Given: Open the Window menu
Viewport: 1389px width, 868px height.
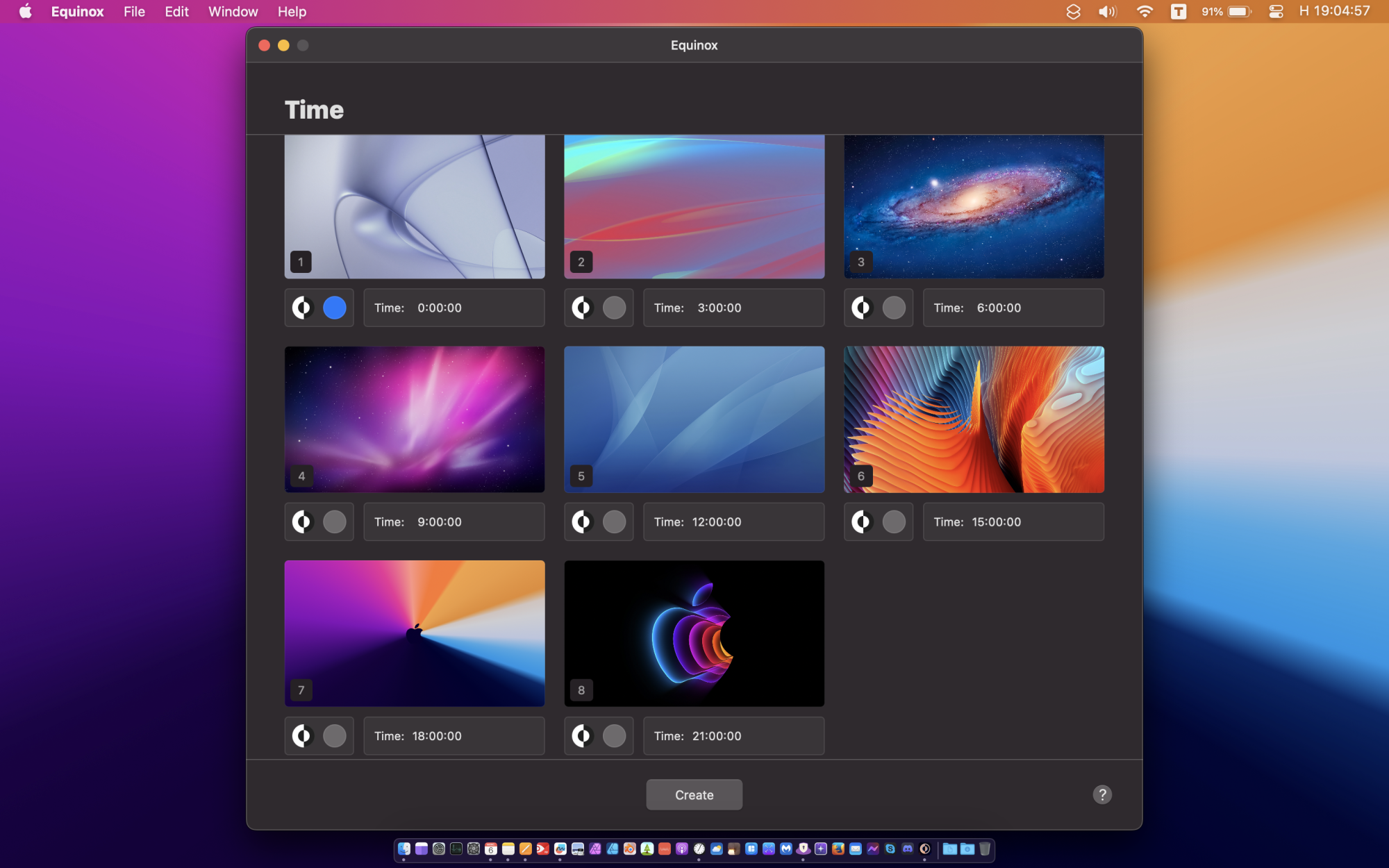Looking at the screenshot, I should [x=233, y=12].
